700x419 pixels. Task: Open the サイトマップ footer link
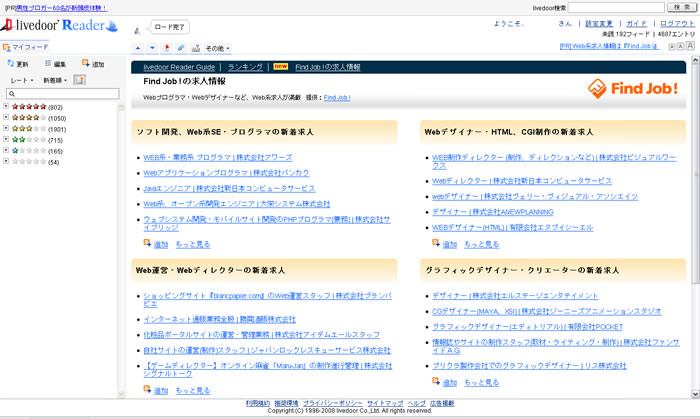coord(385,403)
